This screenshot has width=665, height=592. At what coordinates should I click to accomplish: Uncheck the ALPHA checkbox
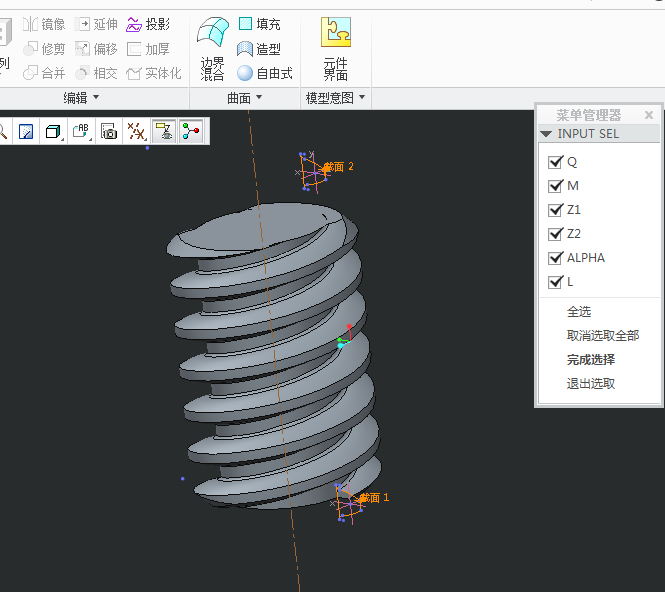555,257
